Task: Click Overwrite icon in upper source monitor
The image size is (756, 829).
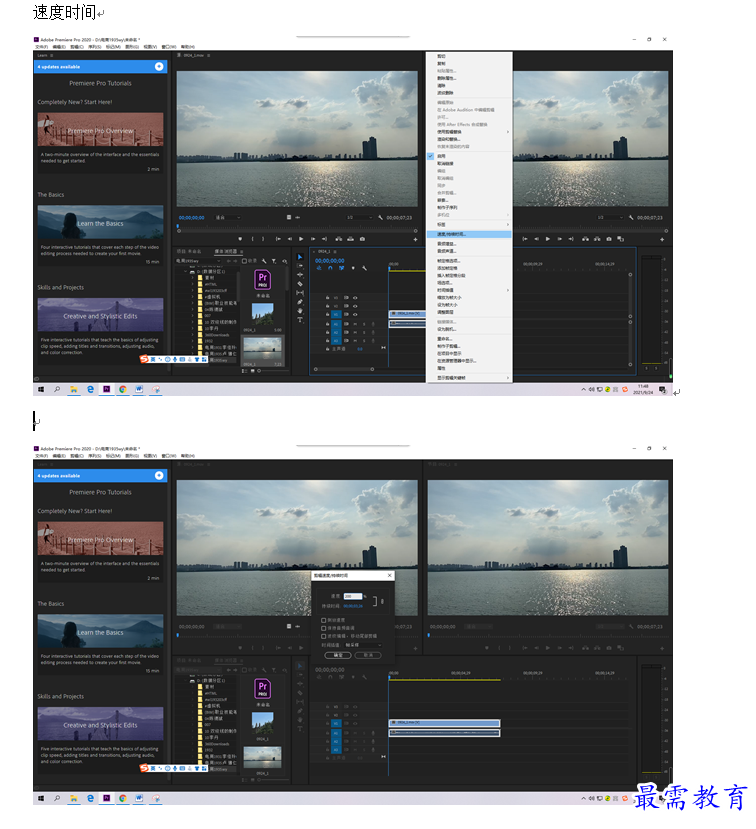Action: (x=350, y=239)
